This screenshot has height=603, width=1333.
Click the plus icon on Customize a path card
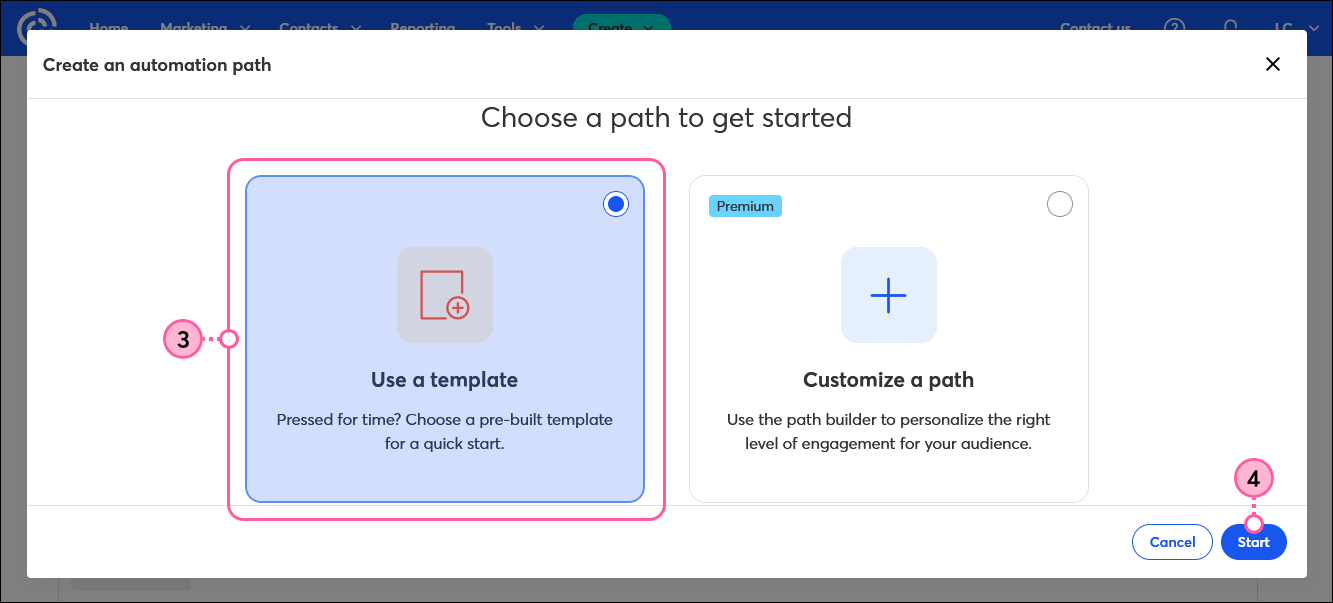[888, 294]
